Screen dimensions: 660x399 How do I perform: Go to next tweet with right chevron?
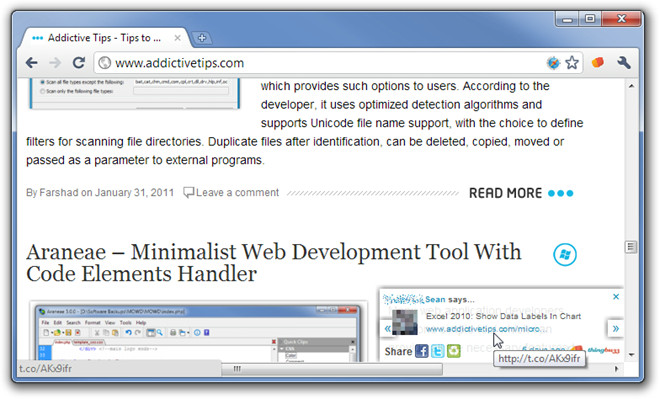(x=615, y=328)
